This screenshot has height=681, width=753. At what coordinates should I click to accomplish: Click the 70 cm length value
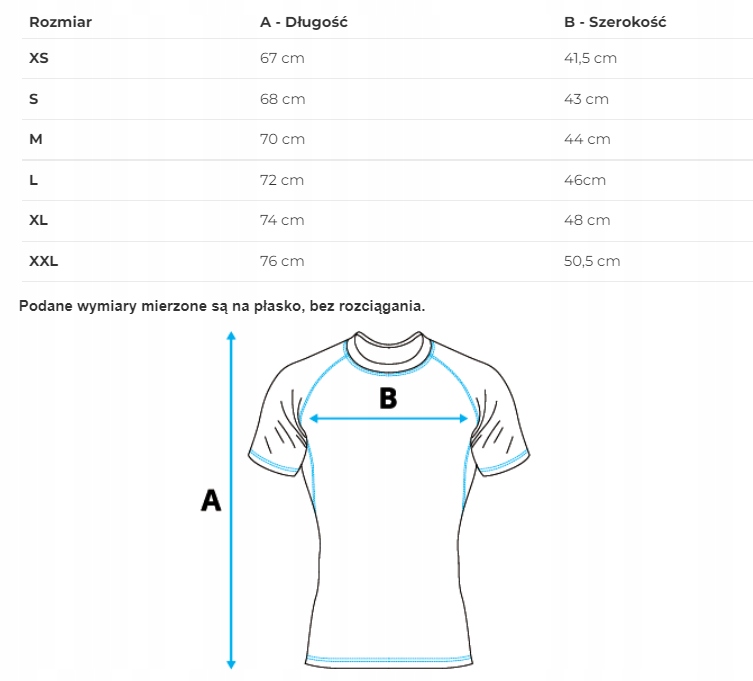(x=282, y=139)
